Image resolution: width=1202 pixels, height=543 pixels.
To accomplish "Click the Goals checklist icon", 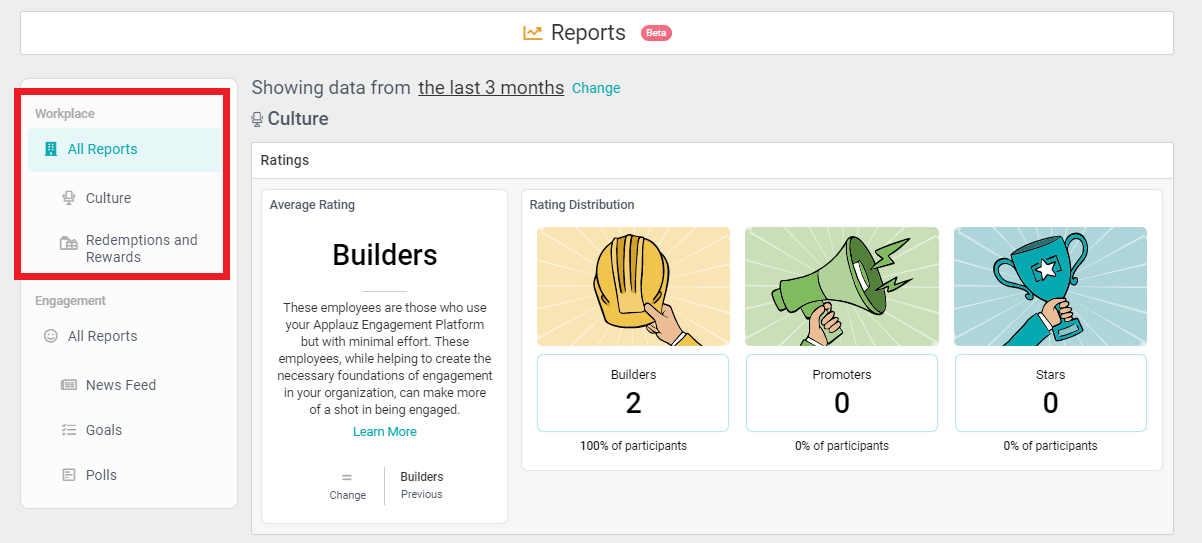I will (69, 430).
